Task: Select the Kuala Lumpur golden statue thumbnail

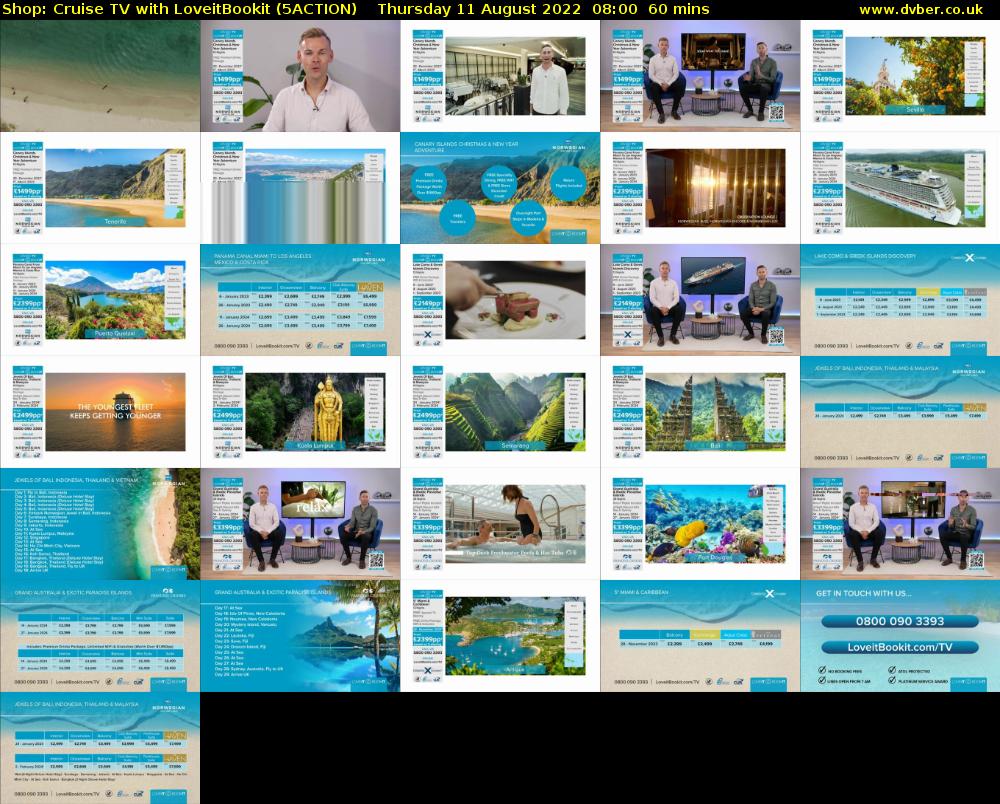Action: pos(300,412)
